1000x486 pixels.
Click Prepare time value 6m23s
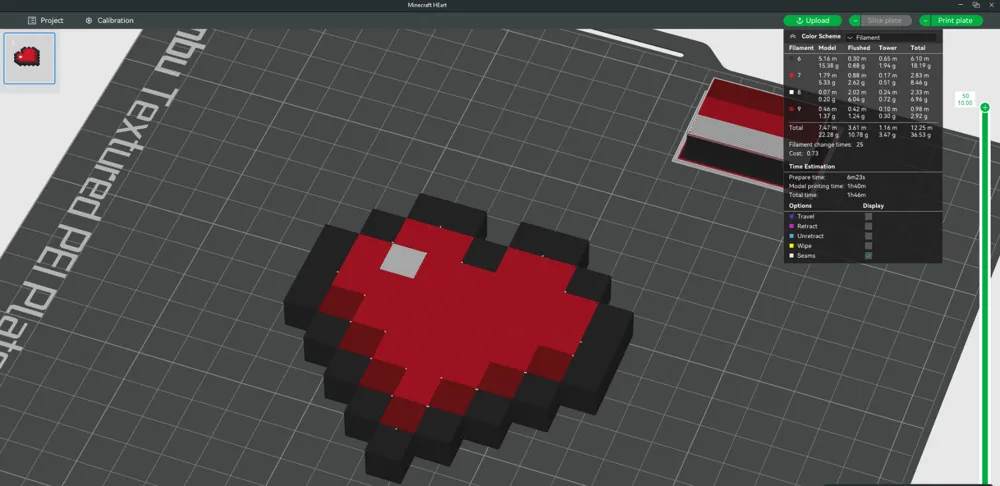pos(857,177)
